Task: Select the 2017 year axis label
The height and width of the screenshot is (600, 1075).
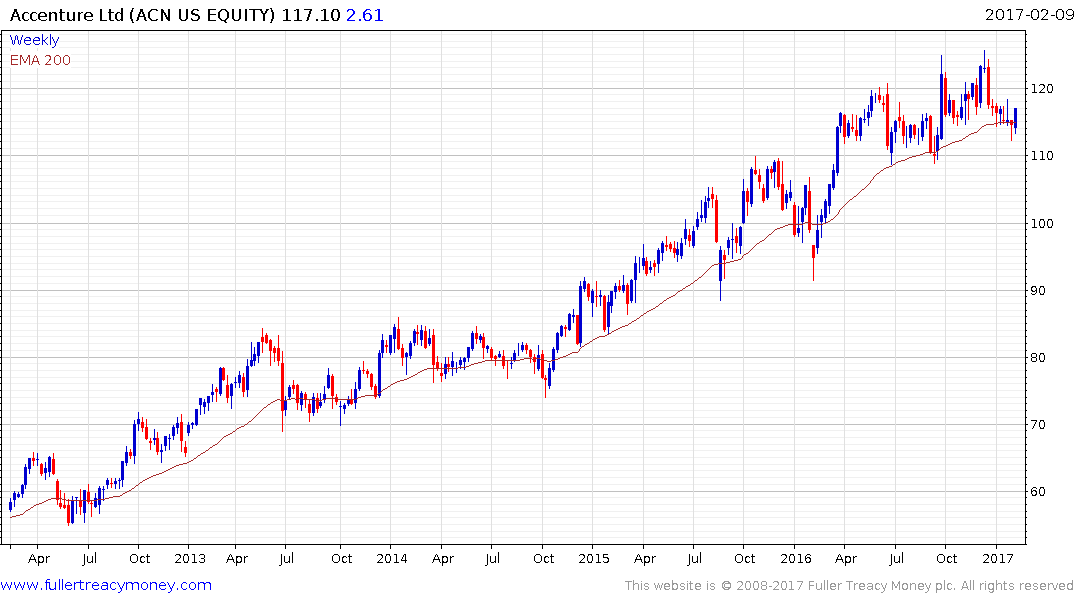Action: pos(998,558)
